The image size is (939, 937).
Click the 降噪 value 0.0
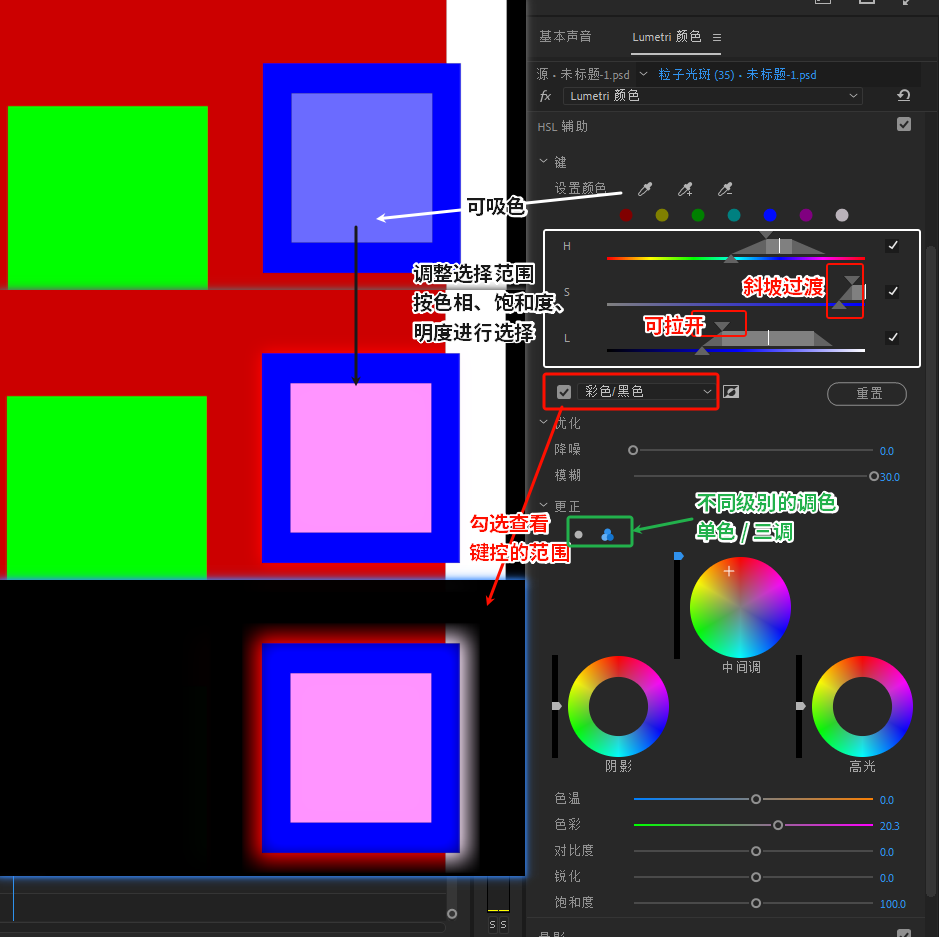(886, 451)
